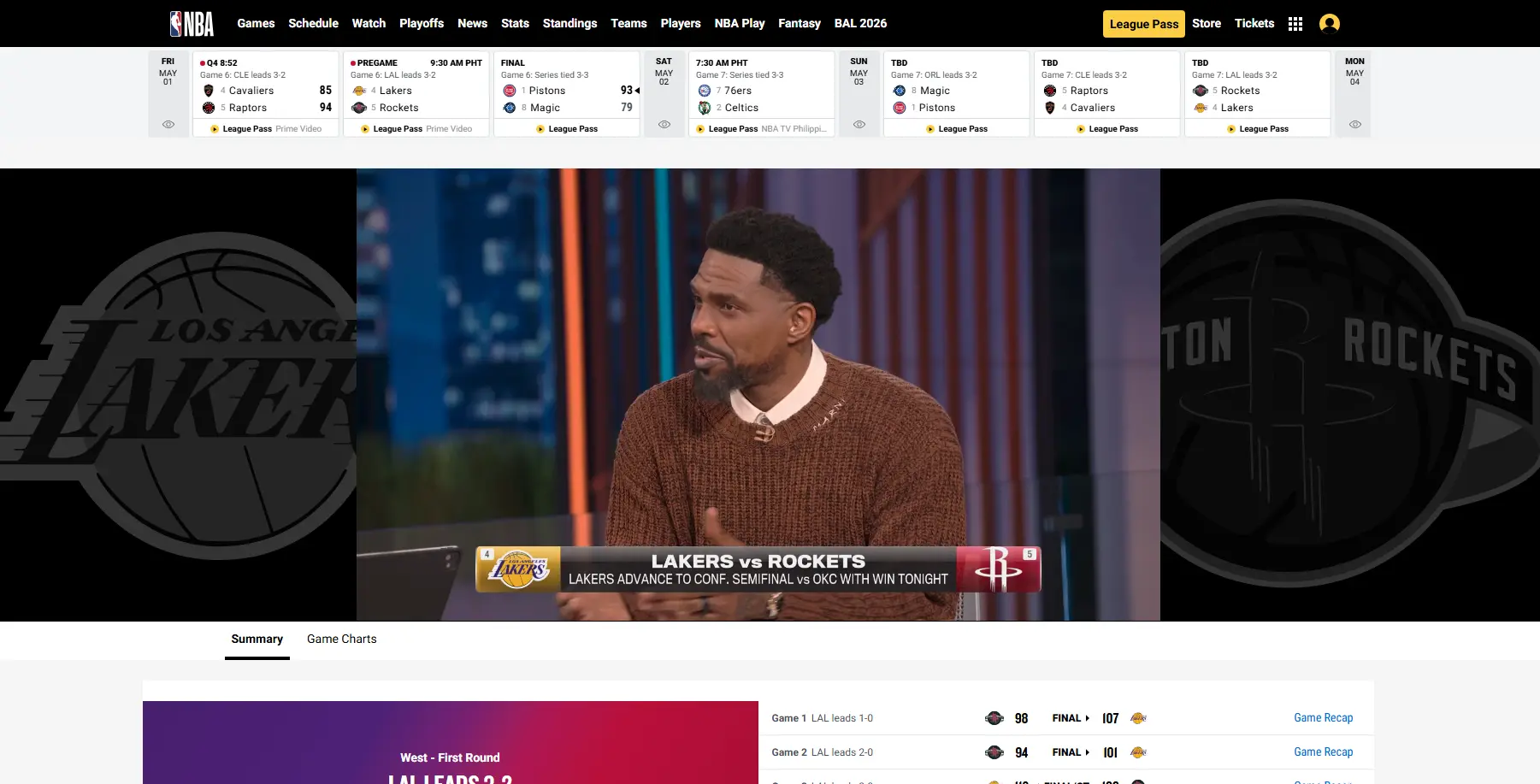Open the News section
1540x784 pixels.
[x=472, y=23]
